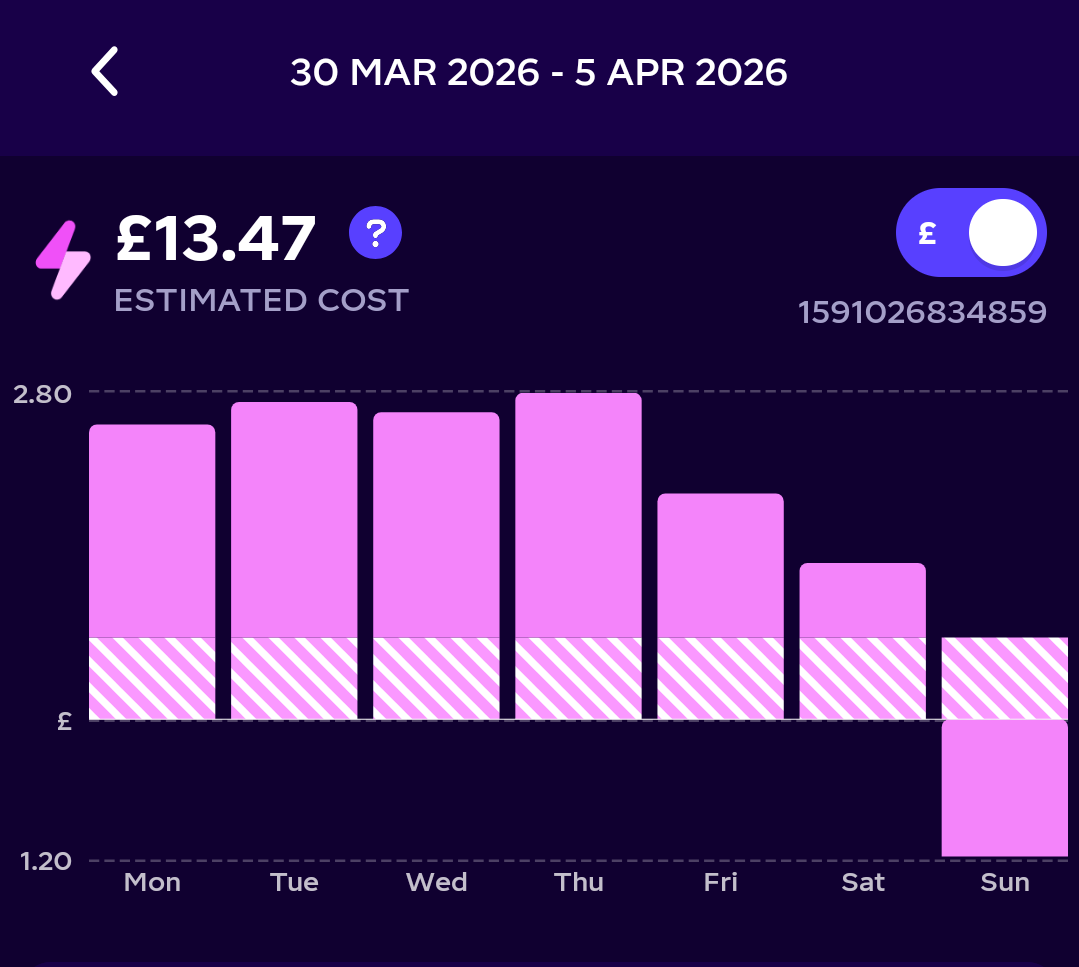The width and height of the screenshot is (1079, 967).
Task: Tap Monday's striped standing charge segment
Action: point(152,678)
